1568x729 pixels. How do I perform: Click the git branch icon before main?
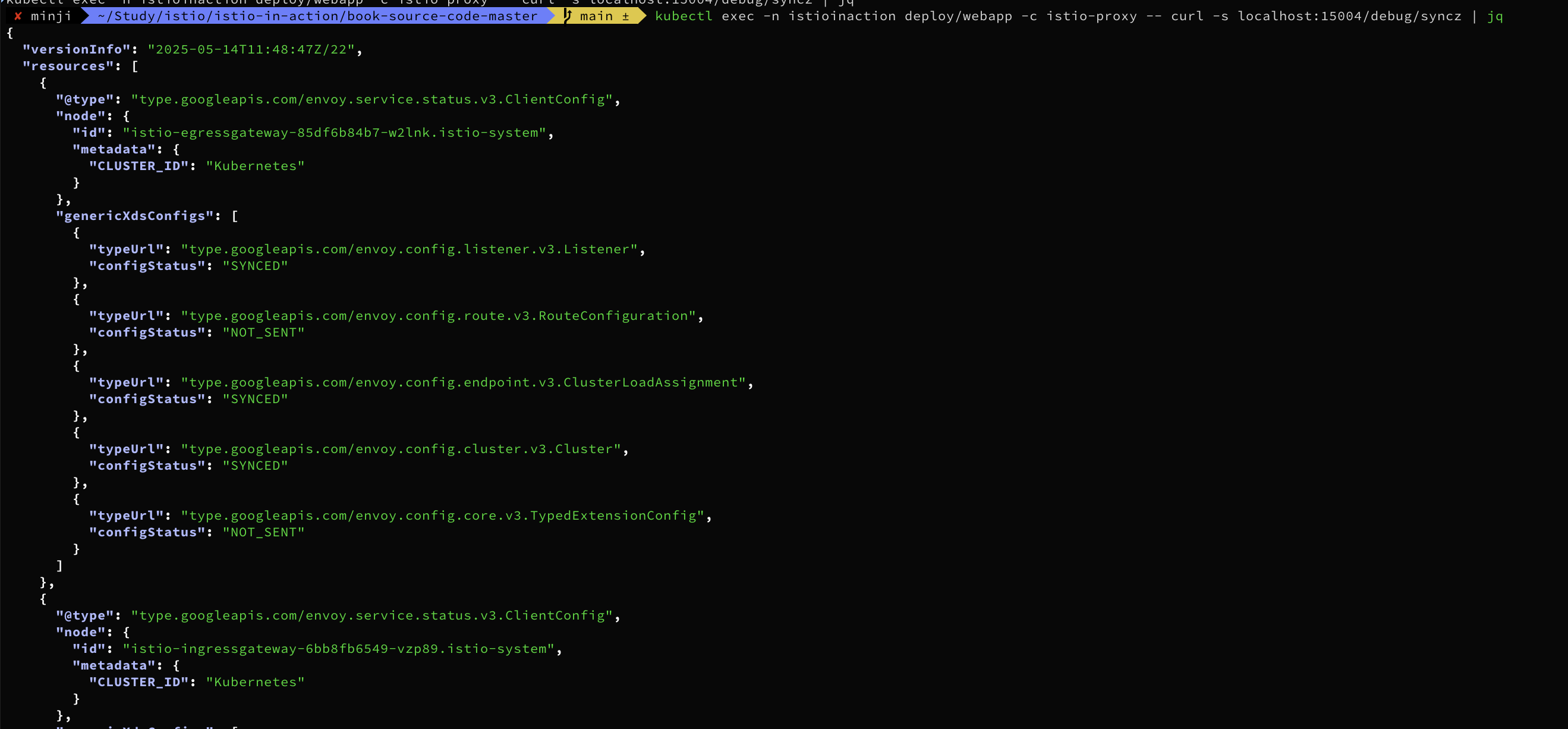[567, 16]
